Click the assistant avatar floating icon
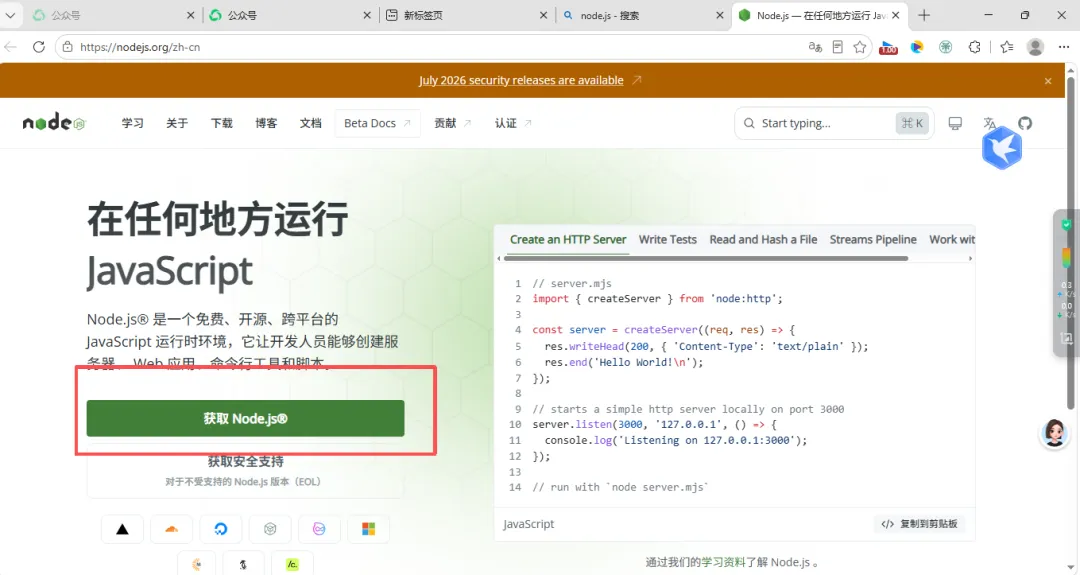 pyautogui.click(x=1055, y=433)
